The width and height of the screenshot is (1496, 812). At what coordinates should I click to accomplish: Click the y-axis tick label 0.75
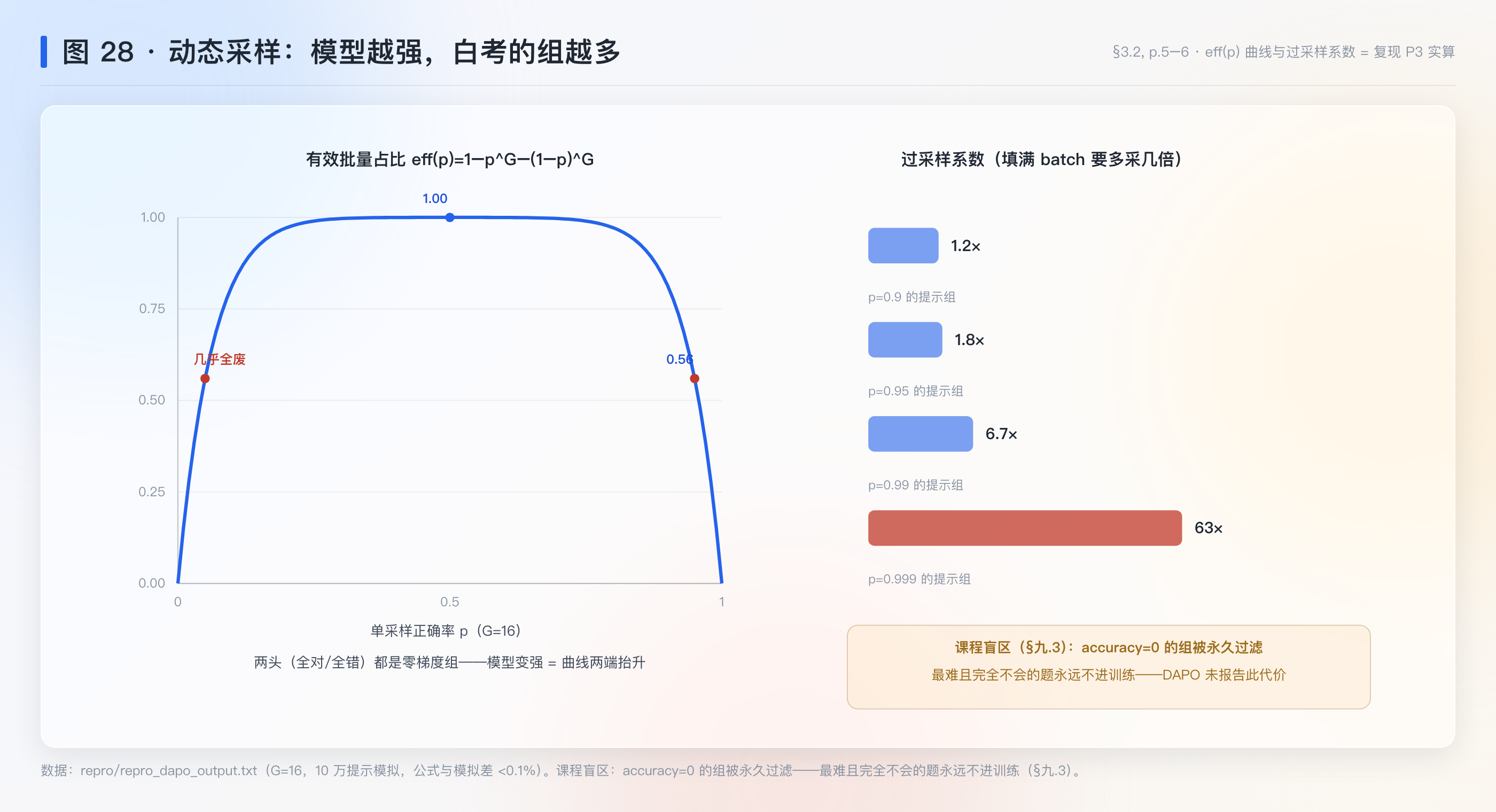click(x=152, y=309)
